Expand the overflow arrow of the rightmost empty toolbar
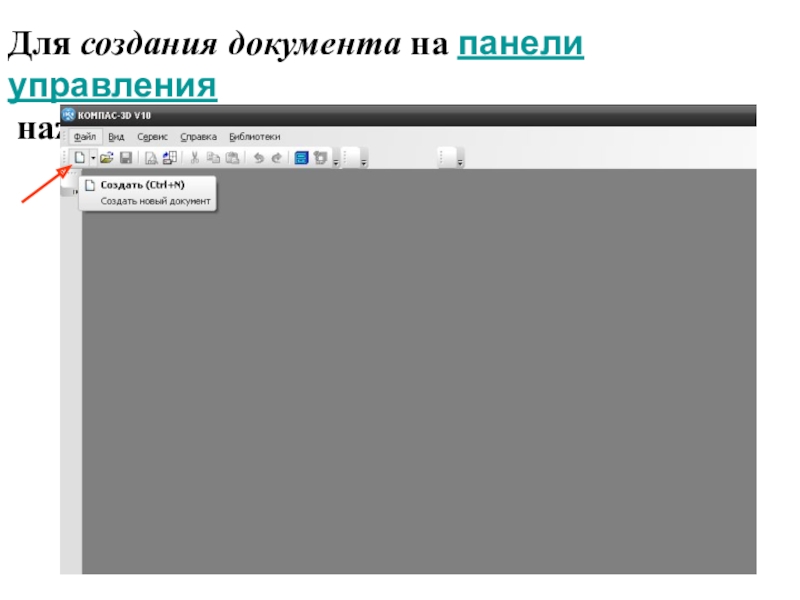800x600 pixels. [x=460, y=163]
